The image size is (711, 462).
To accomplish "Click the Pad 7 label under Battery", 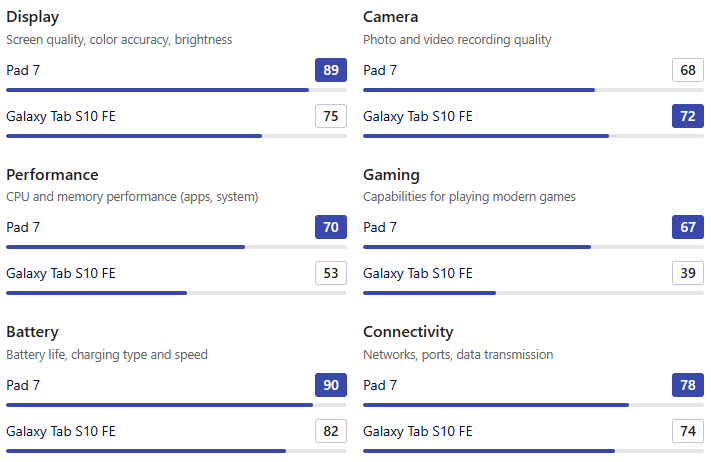I will [23, 385].
